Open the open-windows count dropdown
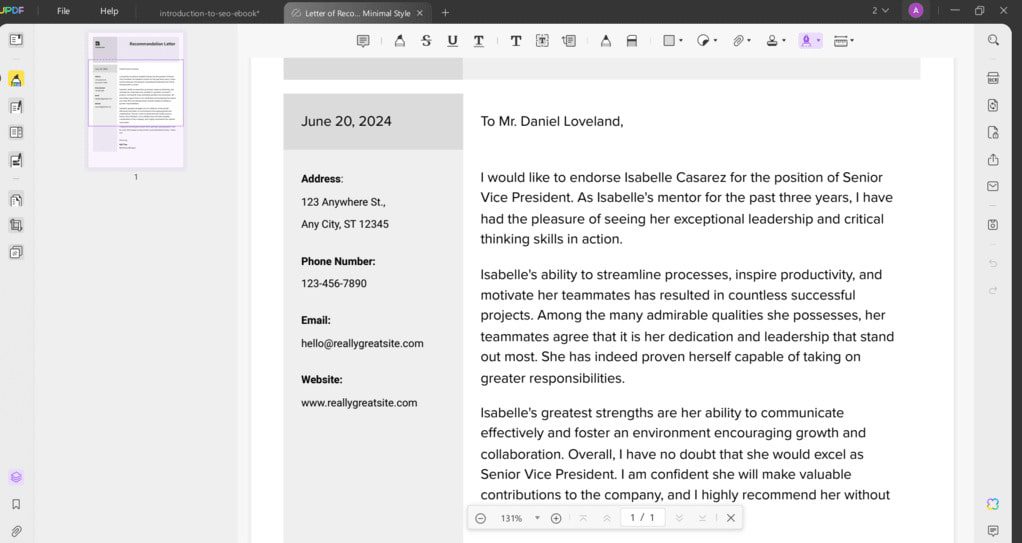This screenshot has width=1022, height=543. tap(880, 11)
